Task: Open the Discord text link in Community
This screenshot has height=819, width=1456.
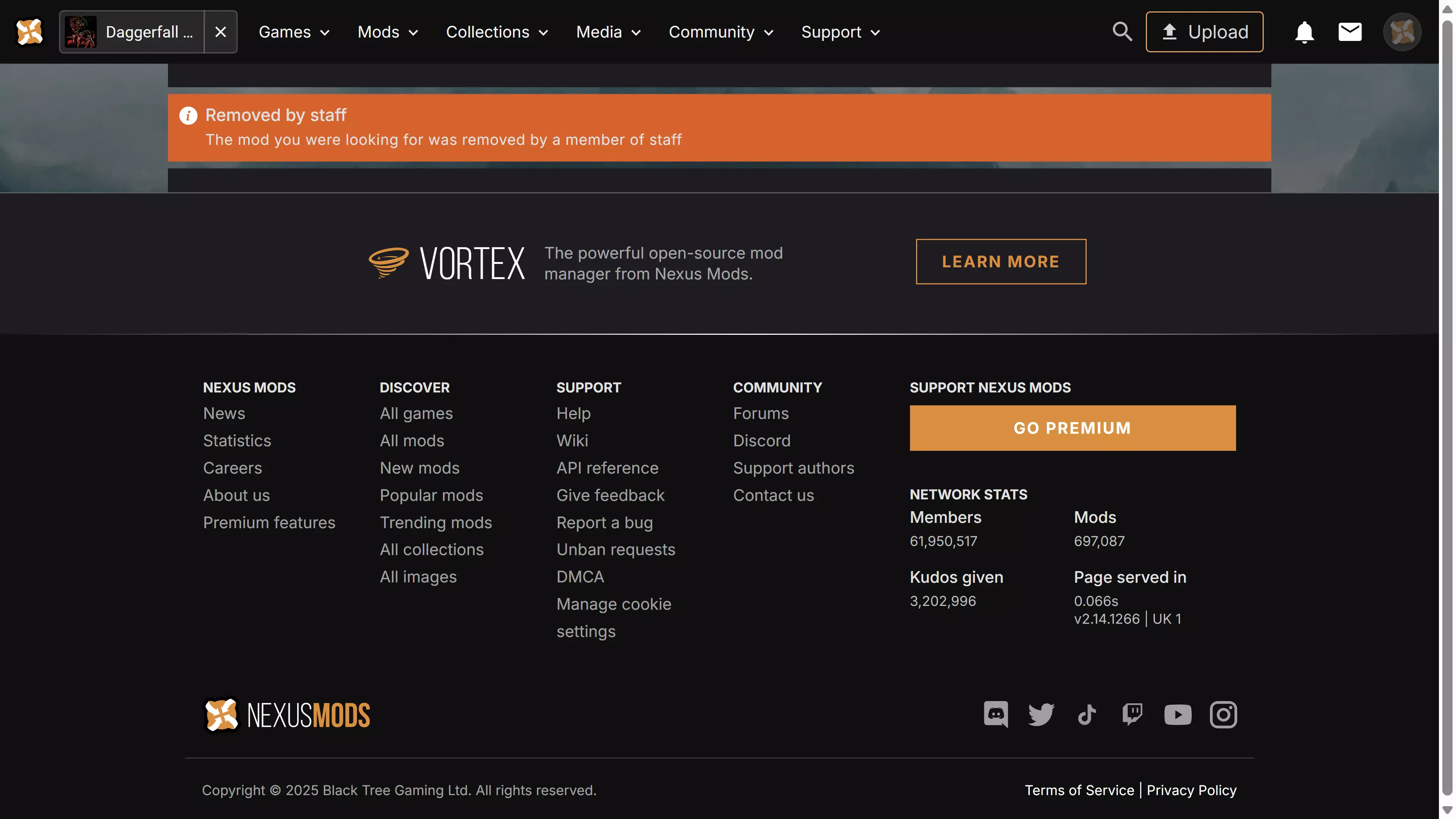Action: click(761, 440)
